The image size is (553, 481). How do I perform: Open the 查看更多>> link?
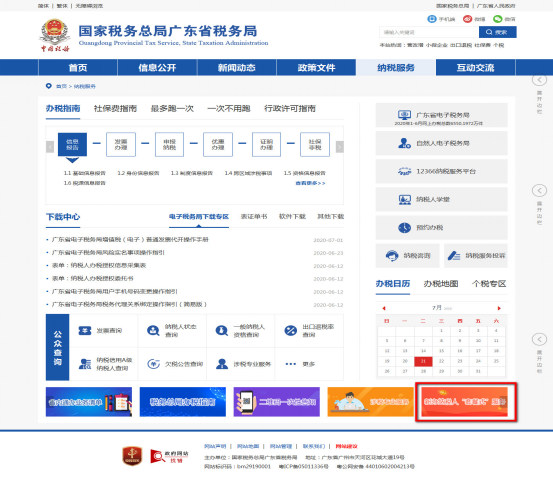[310, 183]
